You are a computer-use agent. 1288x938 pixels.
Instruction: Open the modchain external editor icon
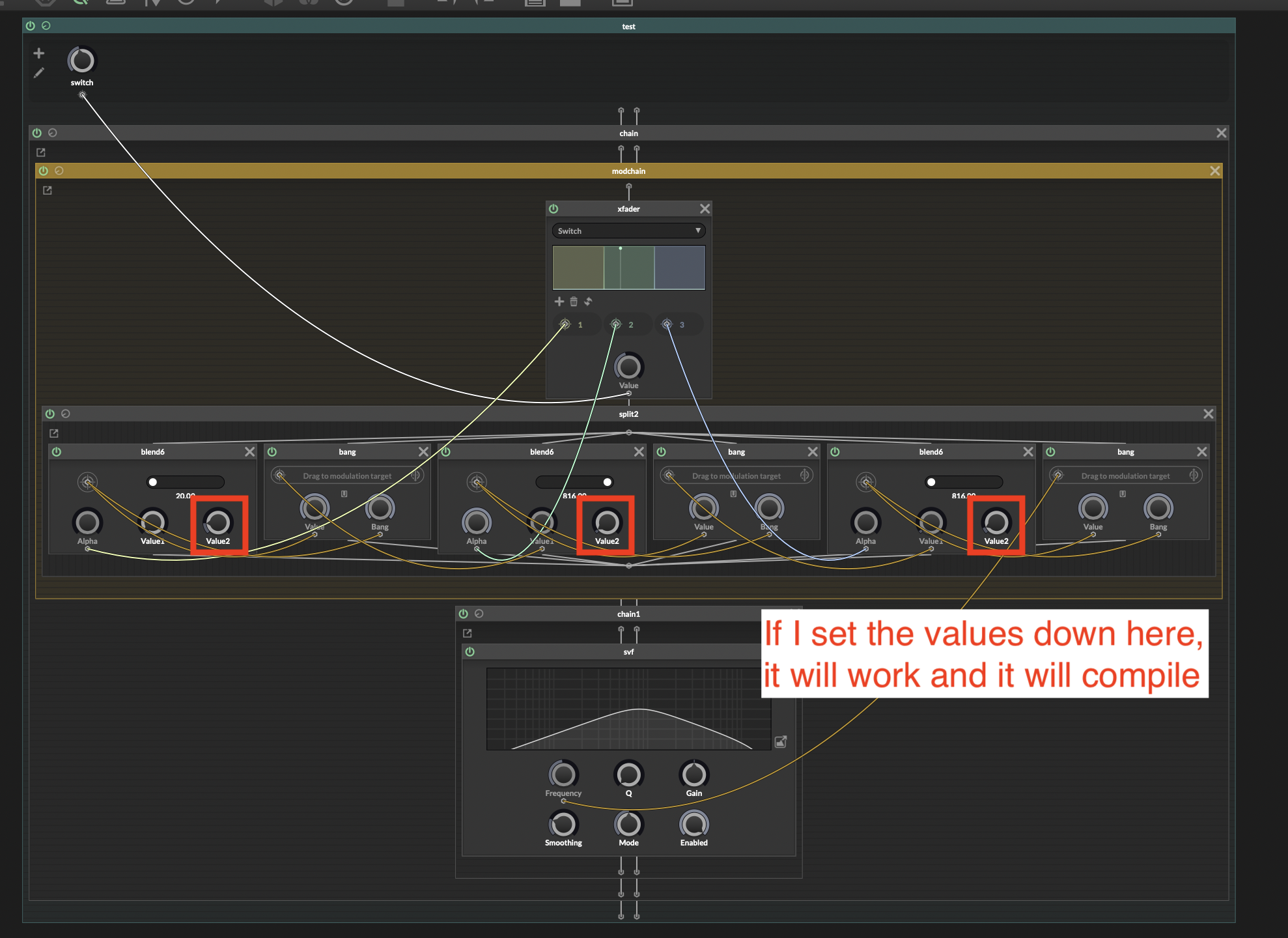pyautogui.click(x=47, y=190)
